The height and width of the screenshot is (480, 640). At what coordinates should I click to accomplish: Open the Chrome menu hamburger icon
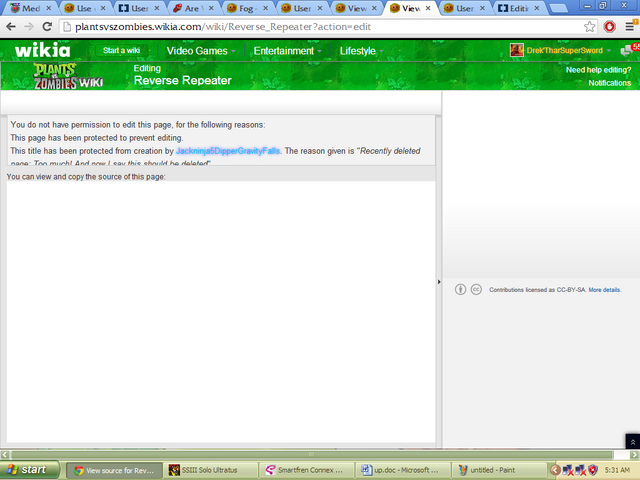click(630, 27)
